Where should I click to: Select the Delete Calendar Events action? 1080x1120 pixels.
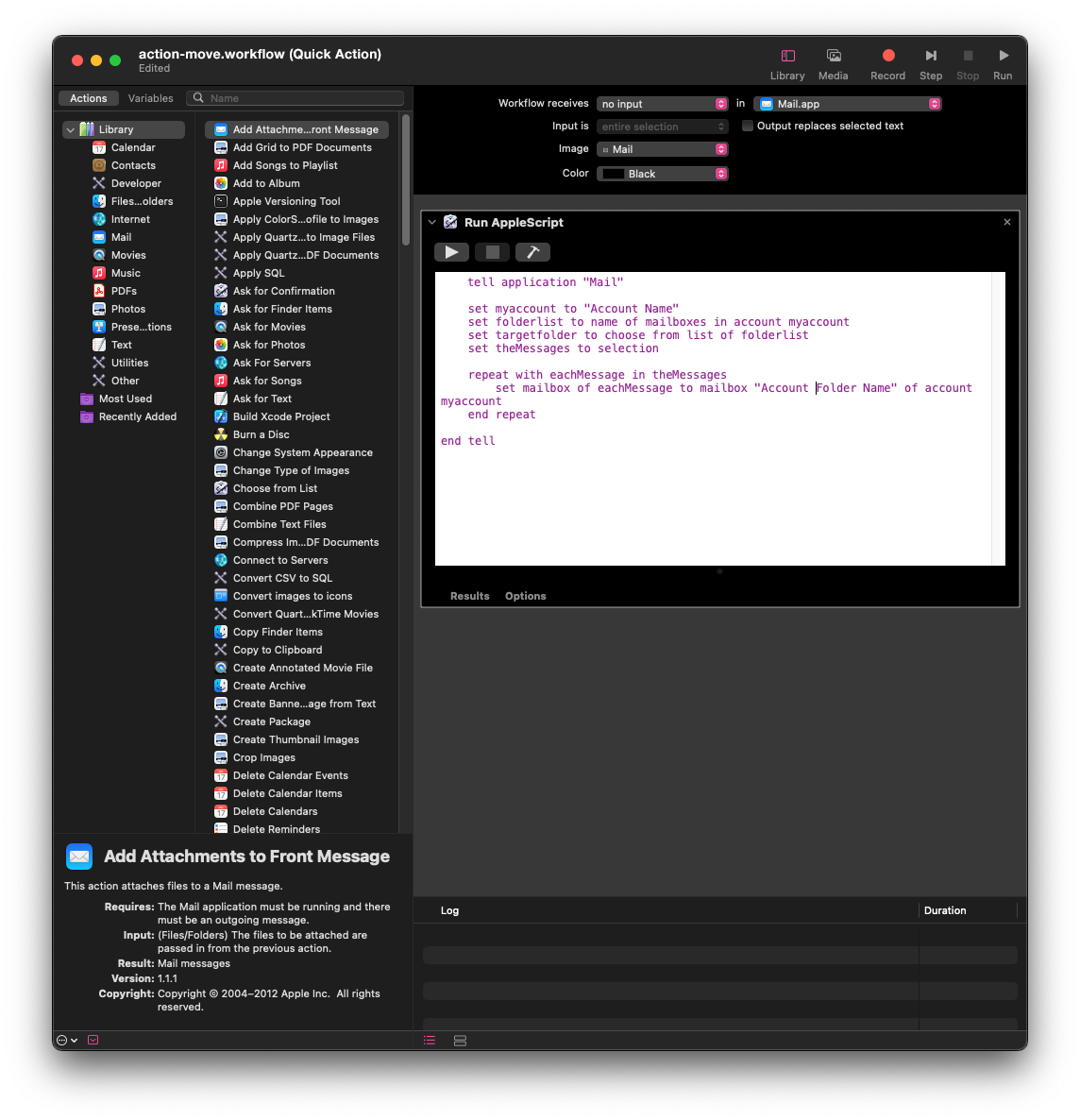(x=281, y=775)
